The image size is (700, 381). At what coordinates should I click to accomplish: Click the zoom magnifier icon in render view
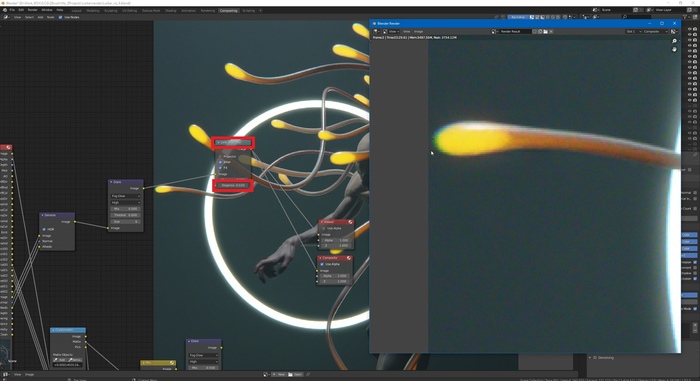coord(674,41)
